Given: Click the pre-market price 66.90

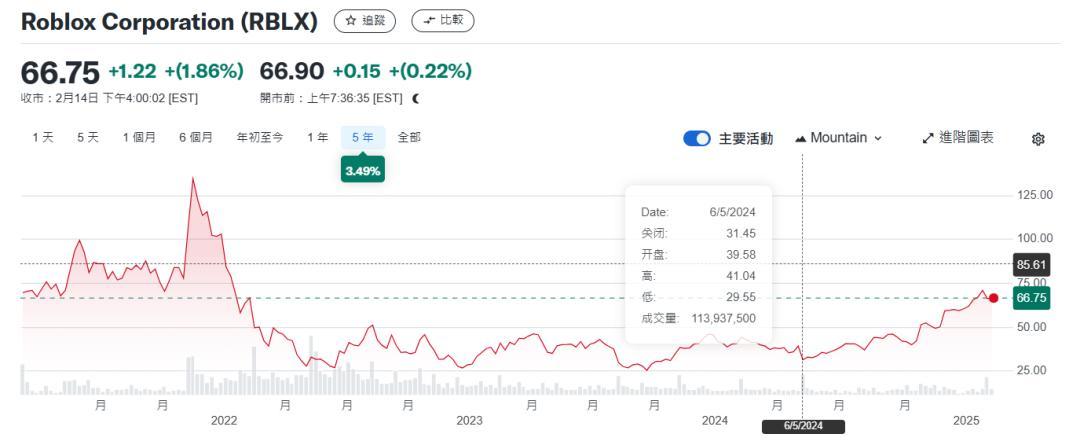Looking at the screenshot, I should click(x=291, y=71).
